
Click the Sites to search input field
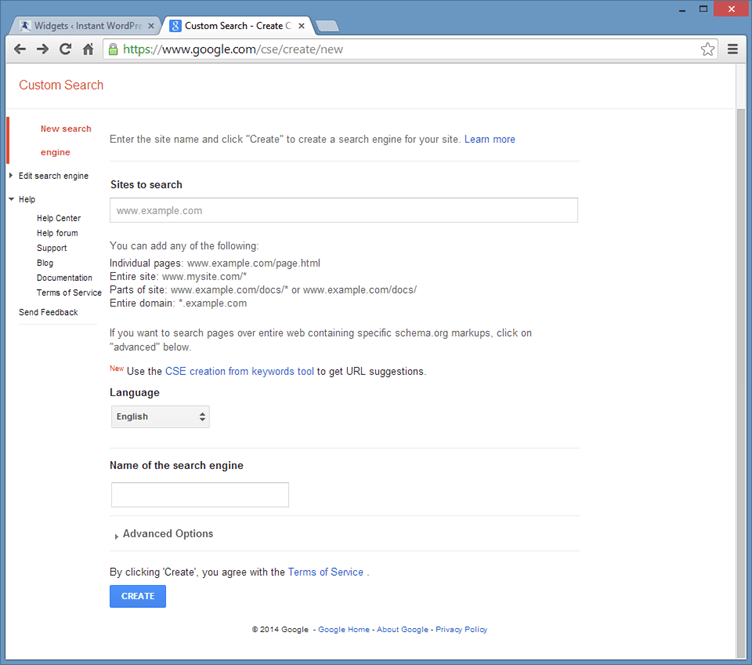click(343, 210)
